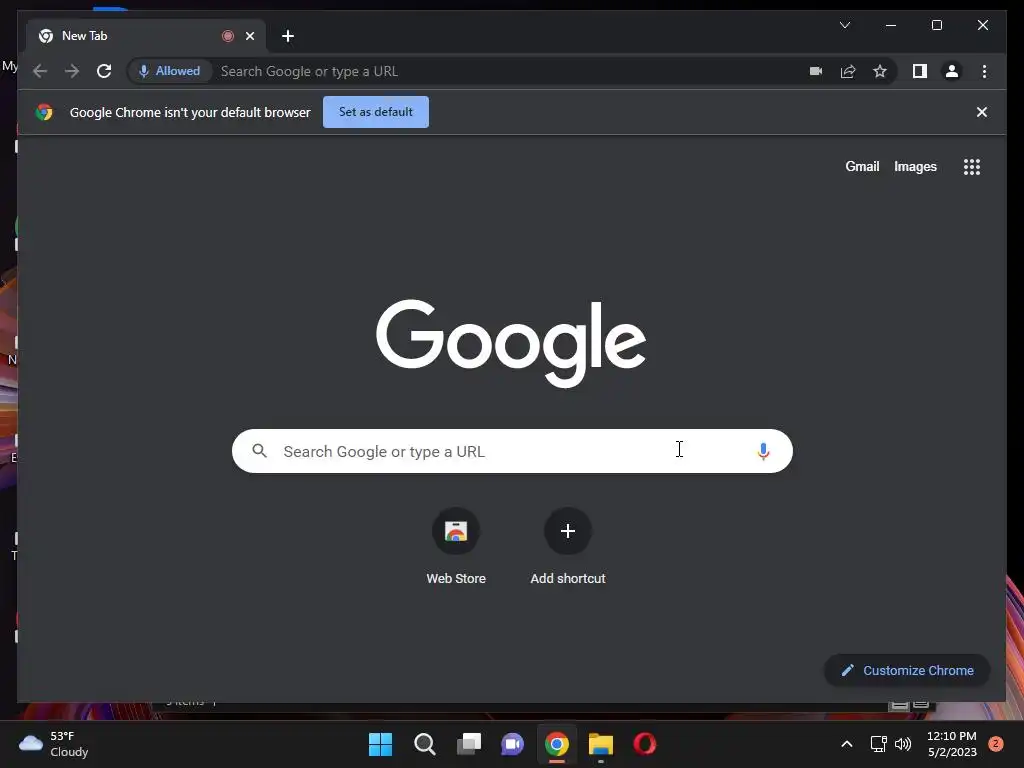The image size is (1024, 768).
Task: Open the Google apps grid
Action: pyautogui.click(x=971, y=167)
